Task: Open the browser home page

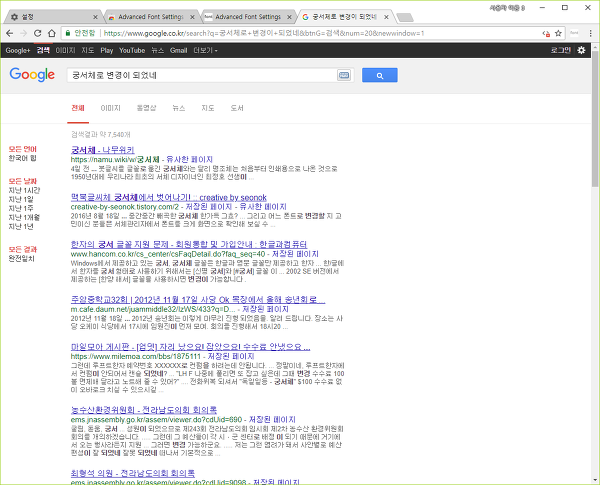Action: click(x=52, y=33)
